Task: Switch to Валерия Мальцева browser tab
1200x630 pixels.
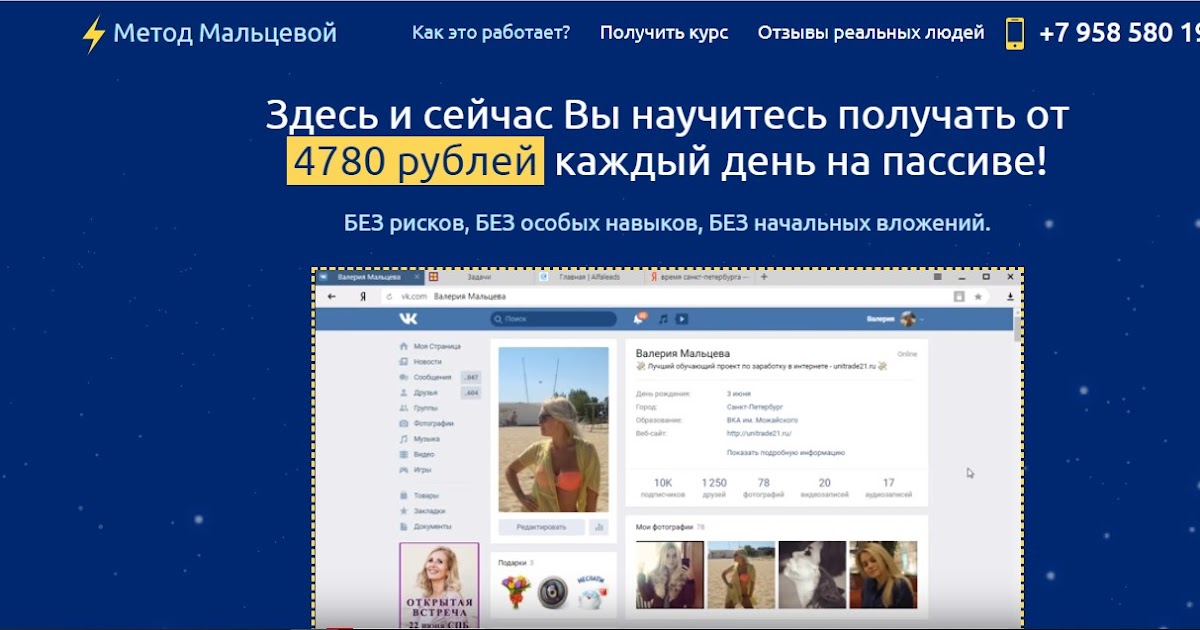Action: click(x=370, y=277)
